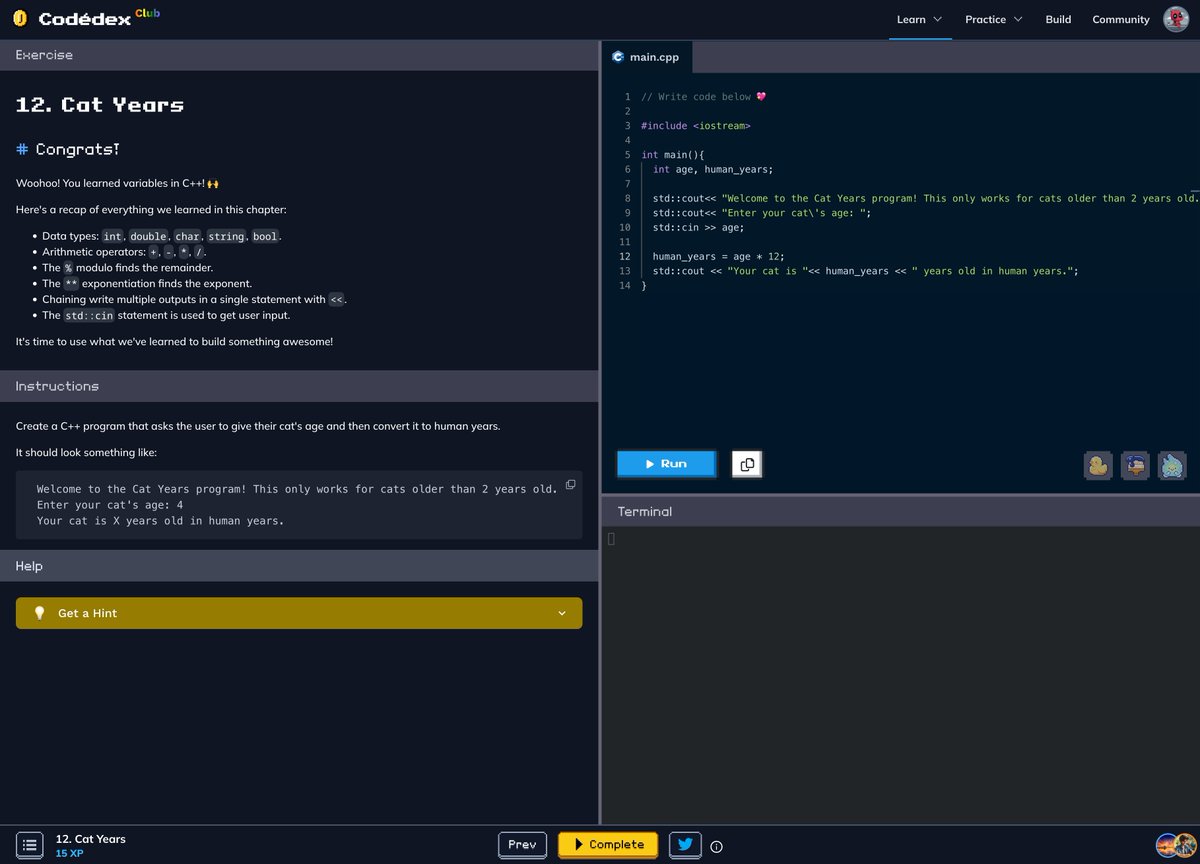Screen dimensions: 1200x864
Task: Click the "bool" data type tag
Action: click(265, 236)
